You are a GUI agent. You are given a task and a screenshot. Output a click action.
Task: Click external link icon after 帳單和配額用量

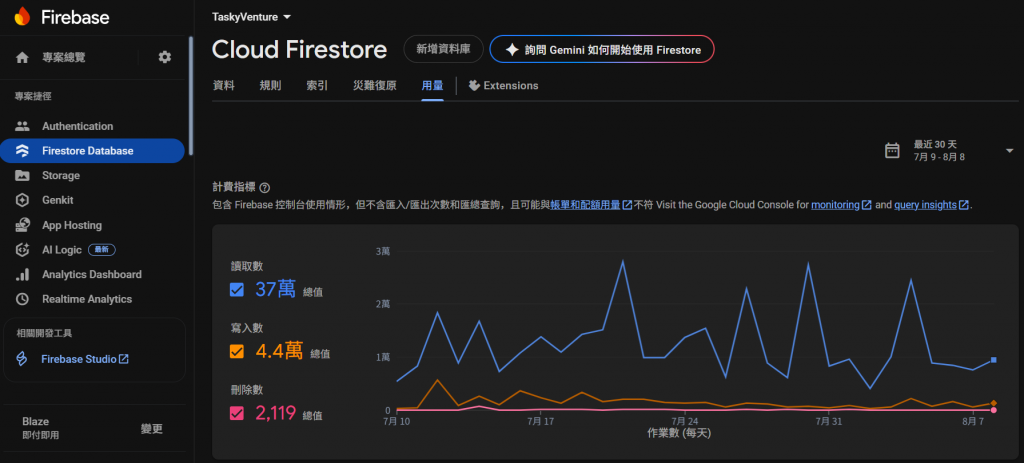[x=627, y=205]
